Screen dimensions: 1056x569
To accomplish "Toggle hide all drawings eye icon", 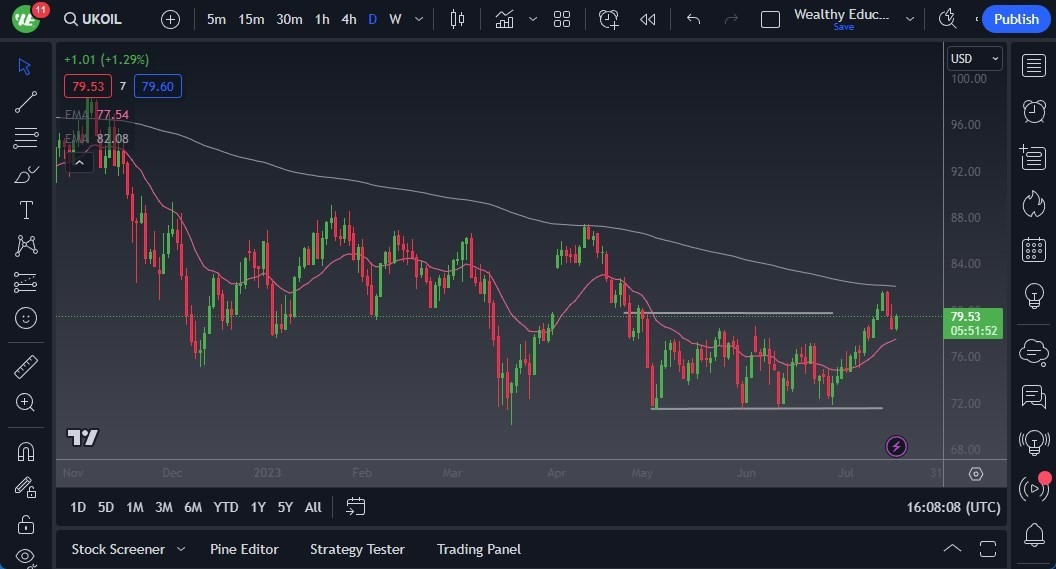I will point(26,556).
